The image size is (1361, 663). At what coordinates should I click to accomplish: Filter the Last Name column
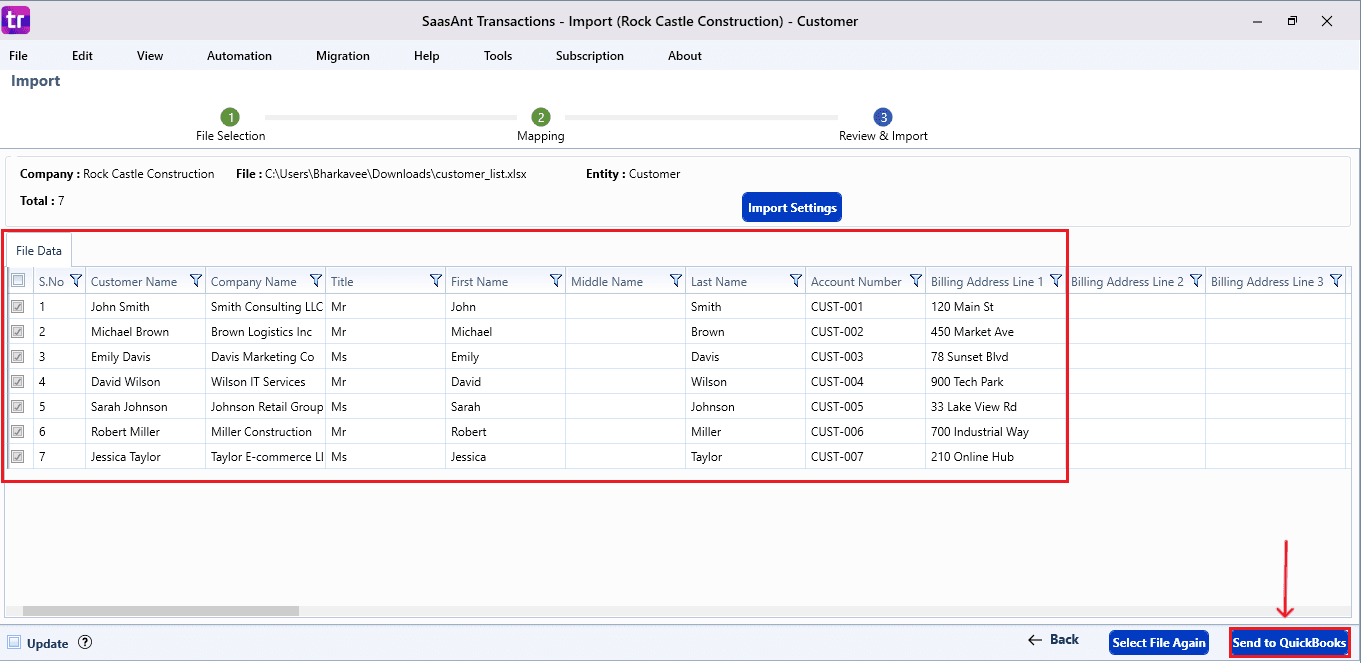coord(796,281)
